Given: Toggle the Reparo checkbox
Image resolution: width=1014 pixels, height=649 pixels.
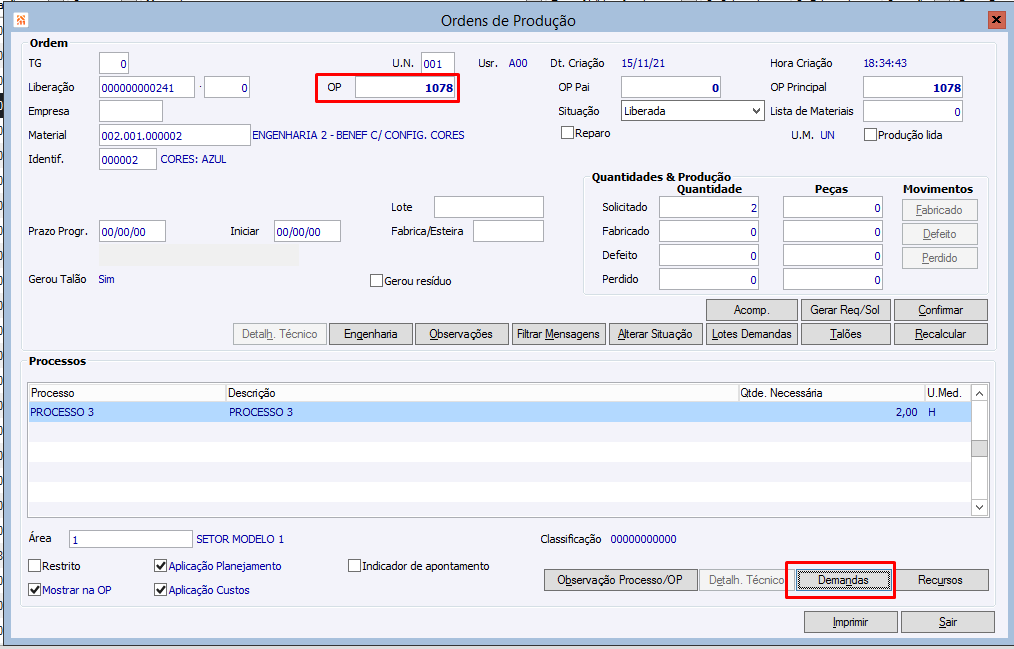Looking at the screenshot, I should click(x=567, y=133).
